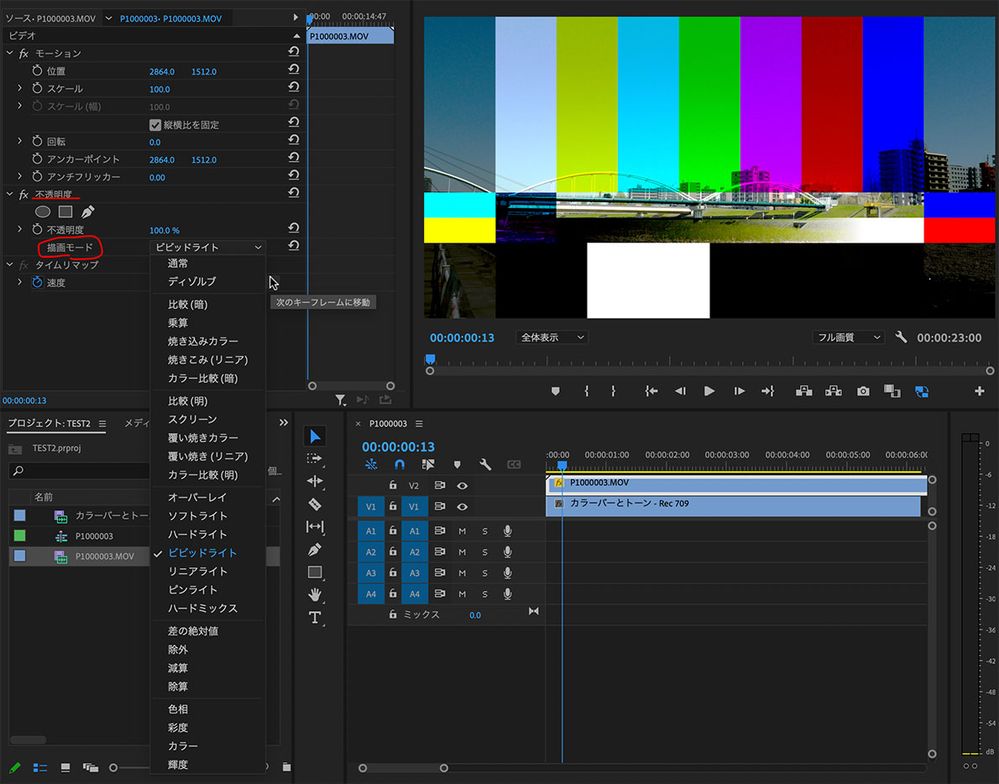Viewport: 999px width, 784px height.
Task: Expand the スケール property
Action: click(x=20, y=89)
